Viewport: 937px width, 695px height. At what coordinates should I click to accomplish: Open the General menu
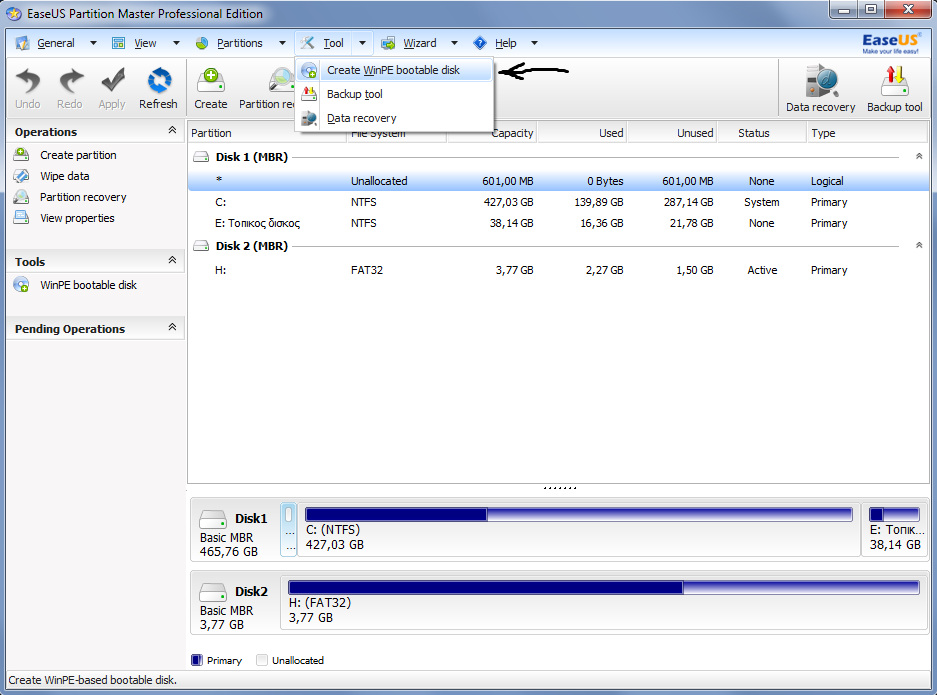tap(56, 43)
